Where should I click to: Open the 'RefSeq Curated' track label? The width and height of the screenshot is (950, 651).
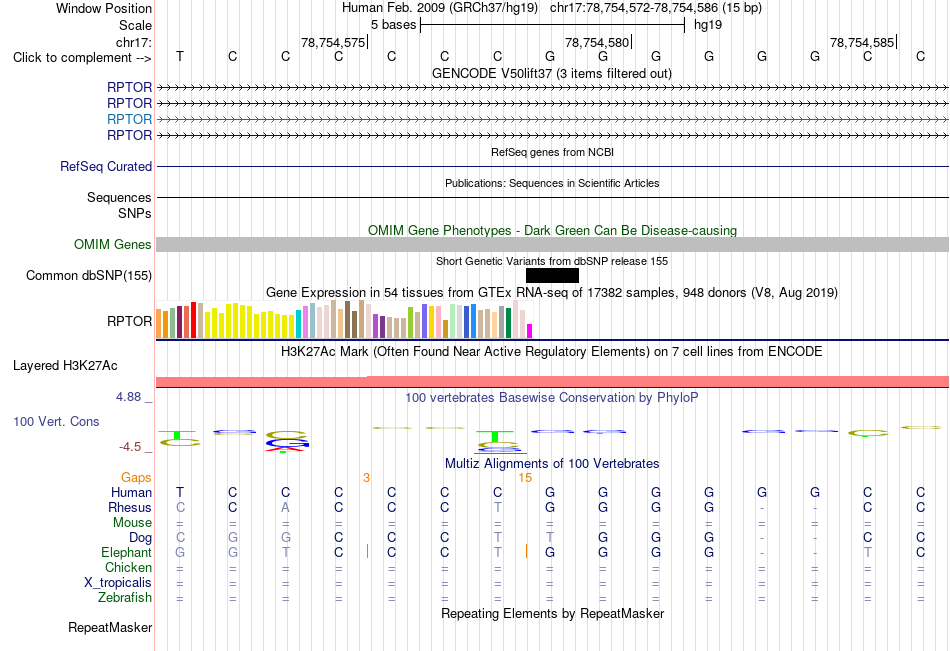click(106, 167)
